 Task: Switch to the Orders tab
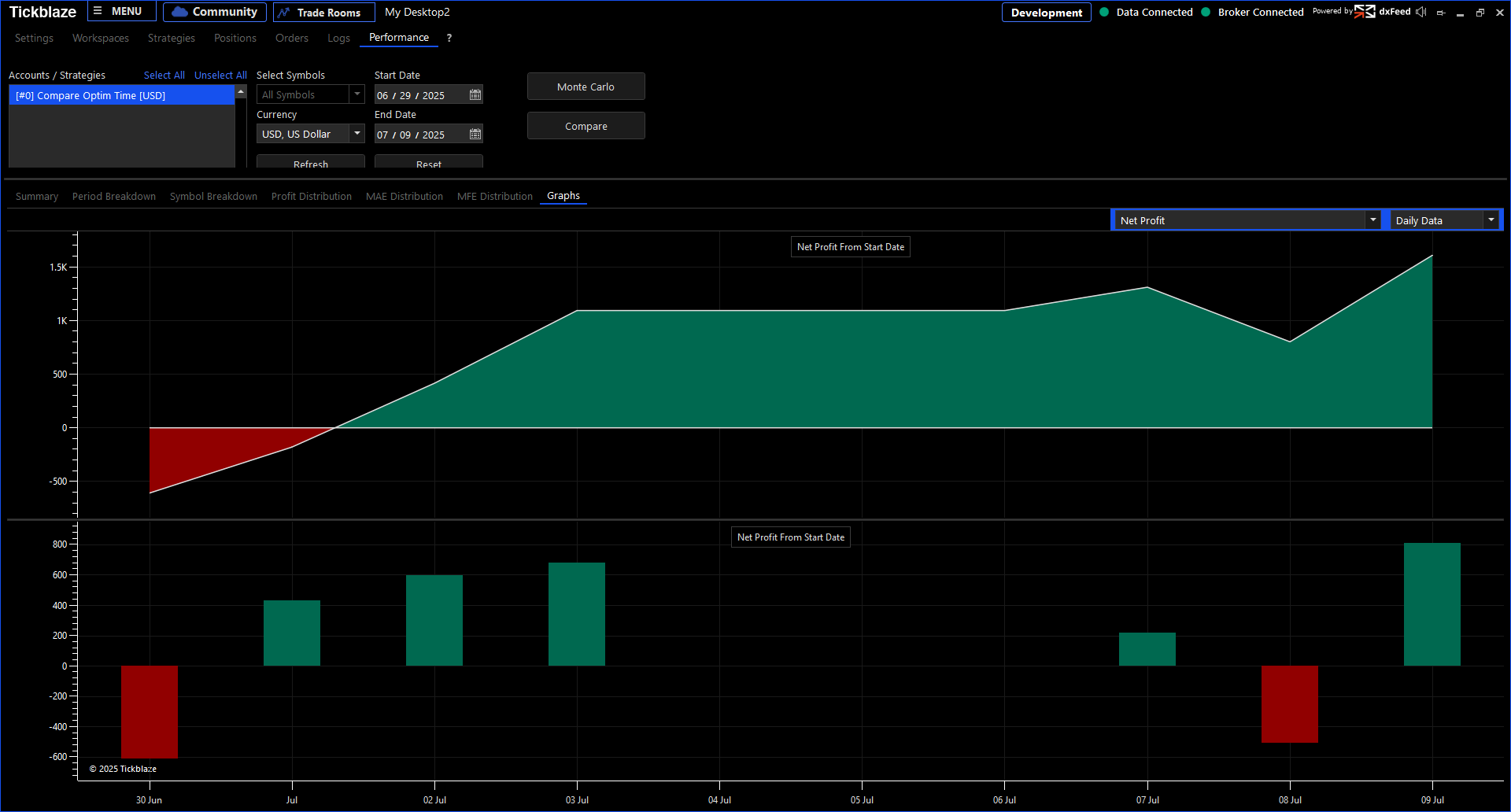pyautogui.click(x=292, y=38)
